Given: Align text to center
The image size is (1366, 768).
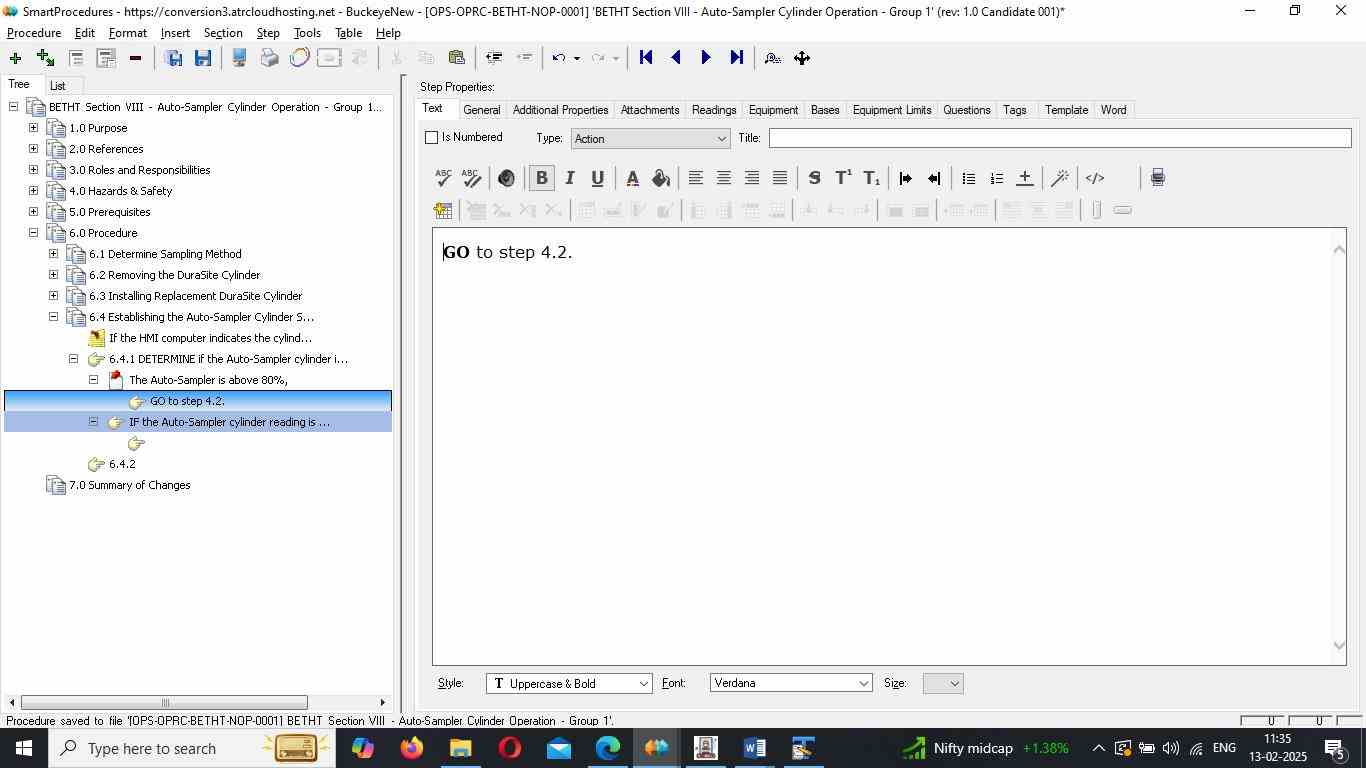Looking at the screenshot, I should (x=724, y=178).
